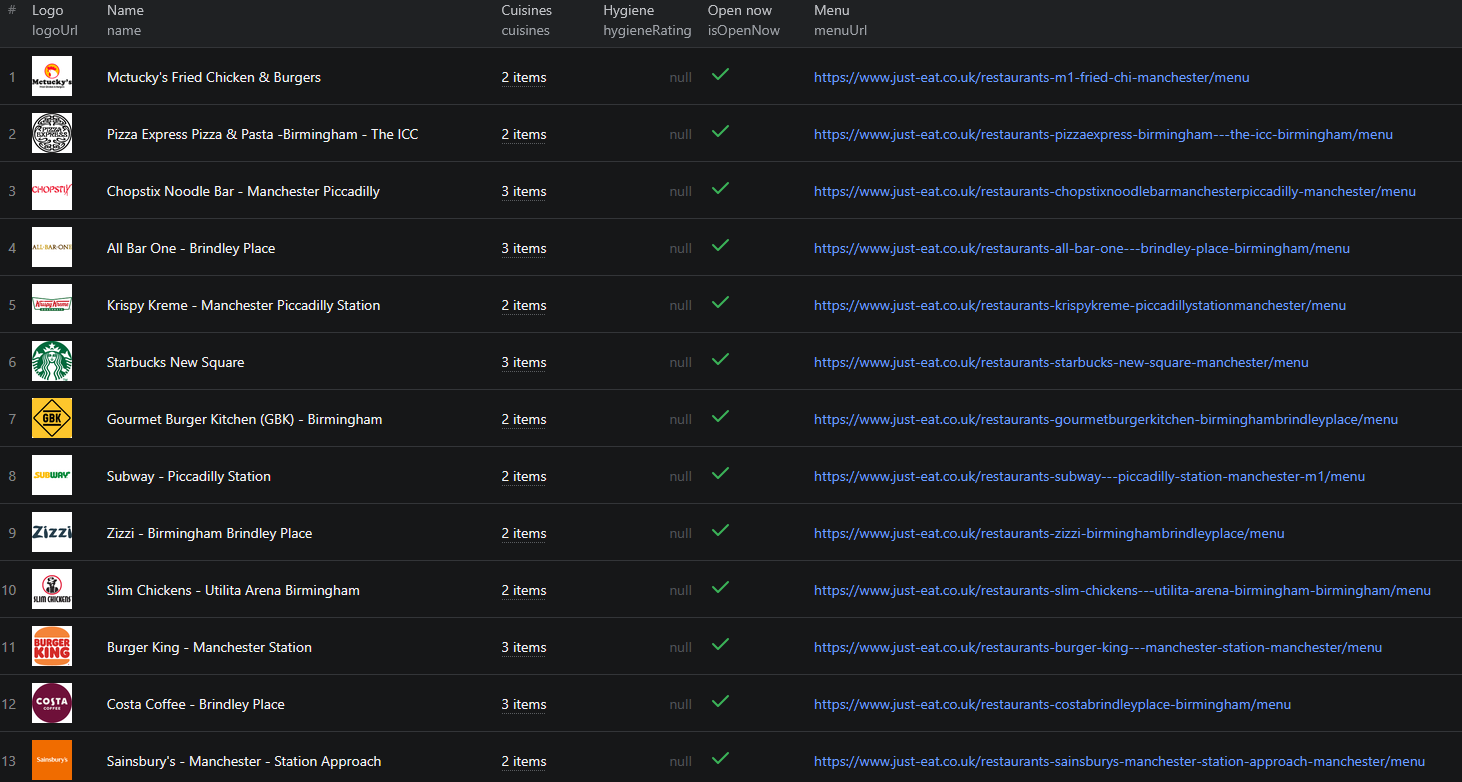Click the Costa Coffee logo image
This screenshot has width=1462, height=782.
[x=52, y=703]
